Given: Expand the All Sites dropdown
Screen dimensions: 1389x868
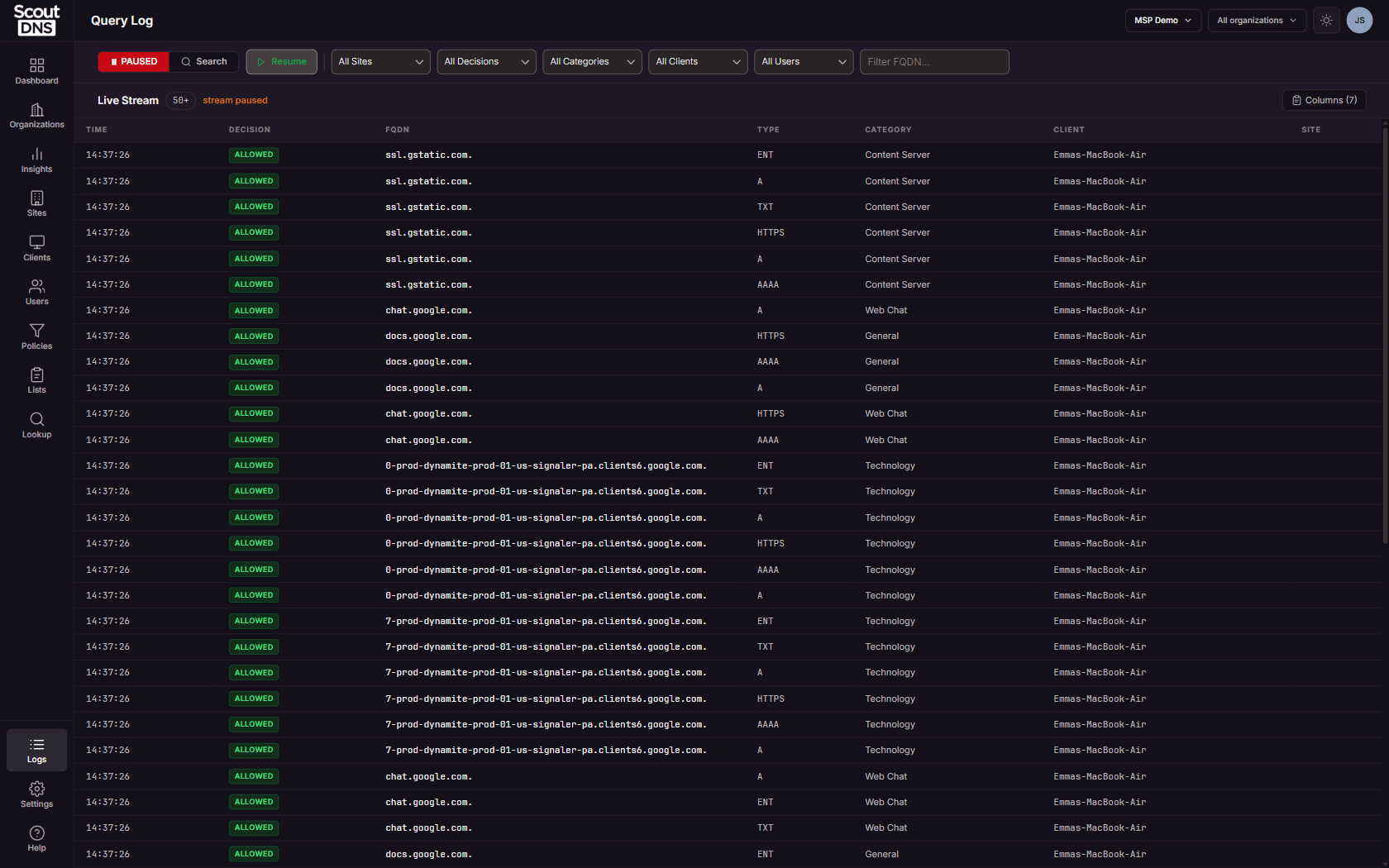Looking at the screenshot, I should click(380, 62).
